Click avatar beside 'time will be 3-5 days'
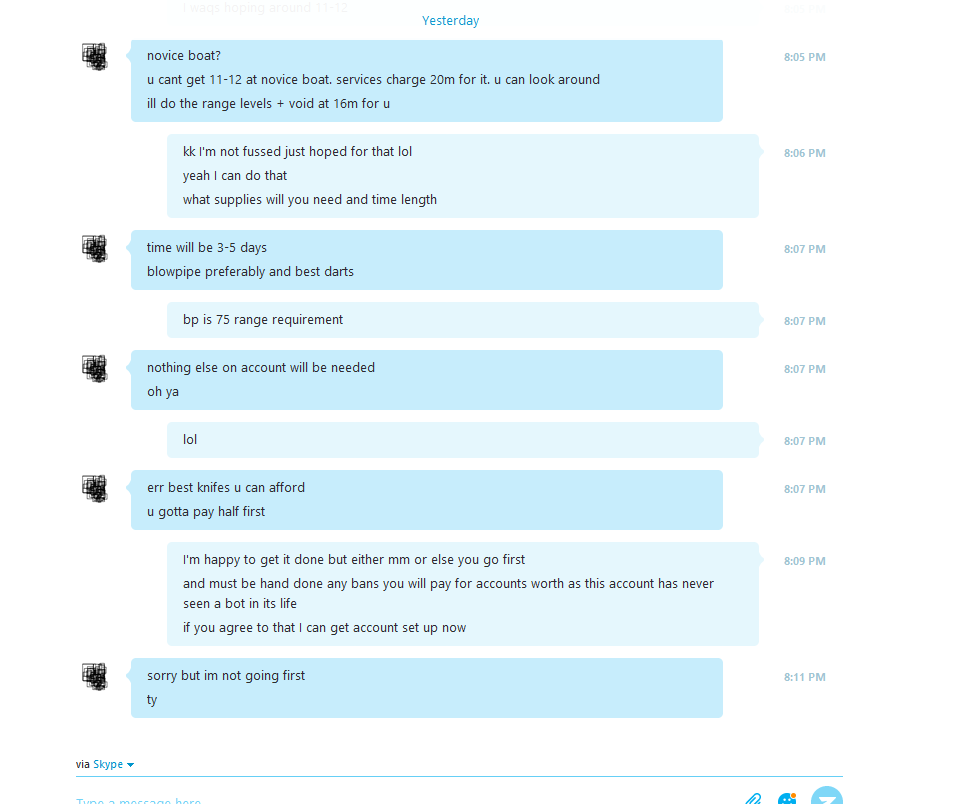This screenshot has height=804, width=967. tap(95, 248)
